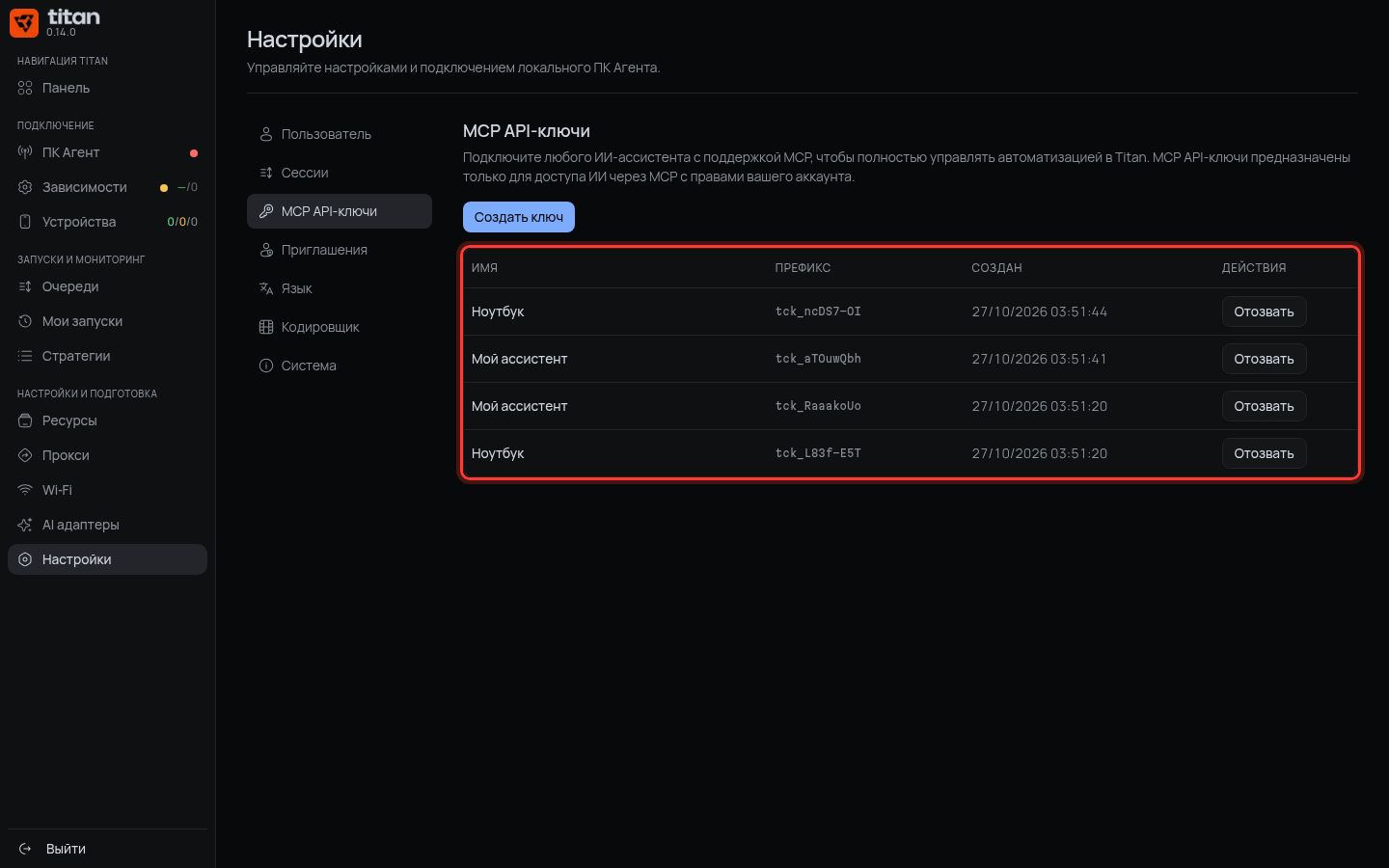Click Мой ассистент in the tck_aTOuwQbh row
This screenshot has height=868, width=1389.
point(519,359)
